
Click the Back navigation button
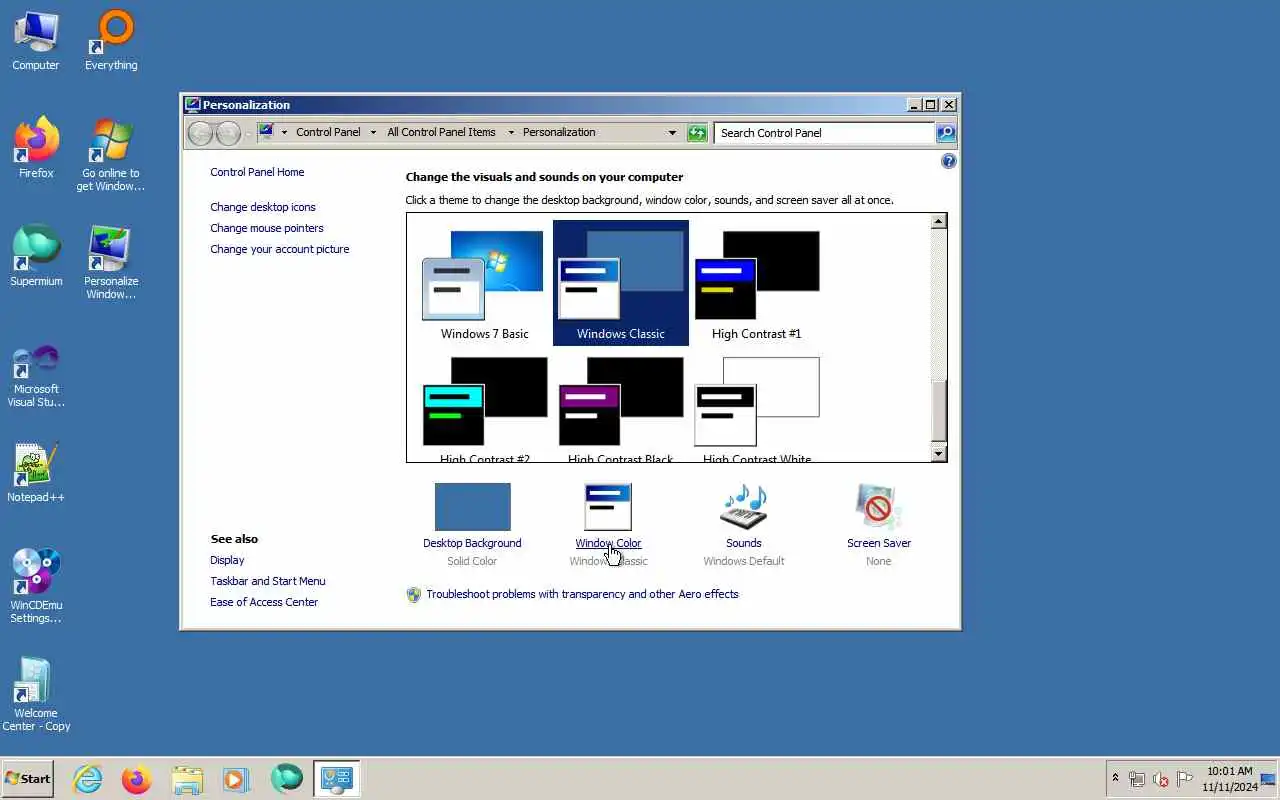pyautogui.click(x=201, y=133)
